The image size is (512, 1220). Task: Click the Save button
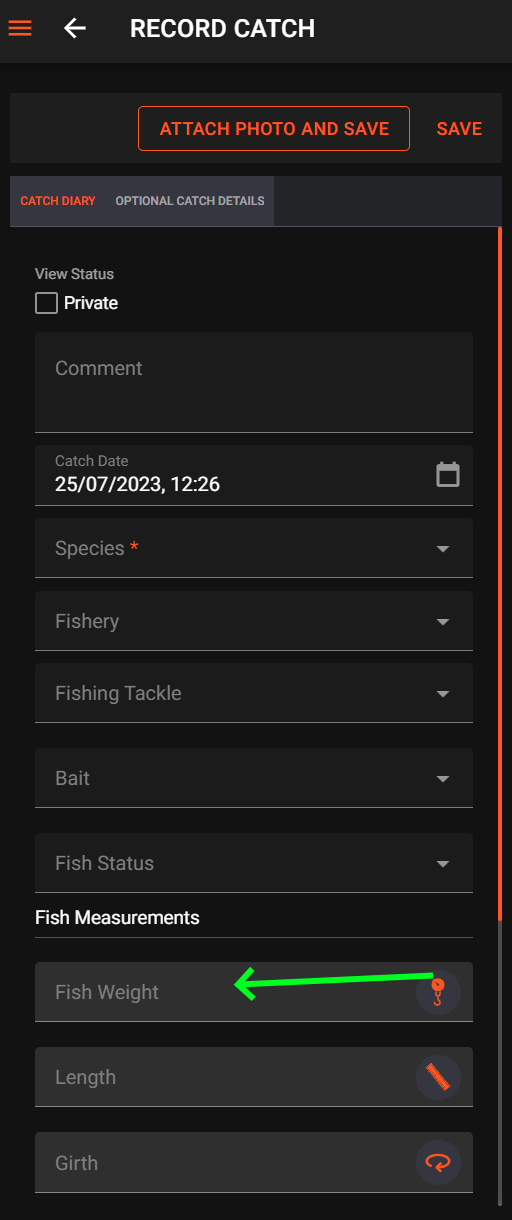coord(460,128)
